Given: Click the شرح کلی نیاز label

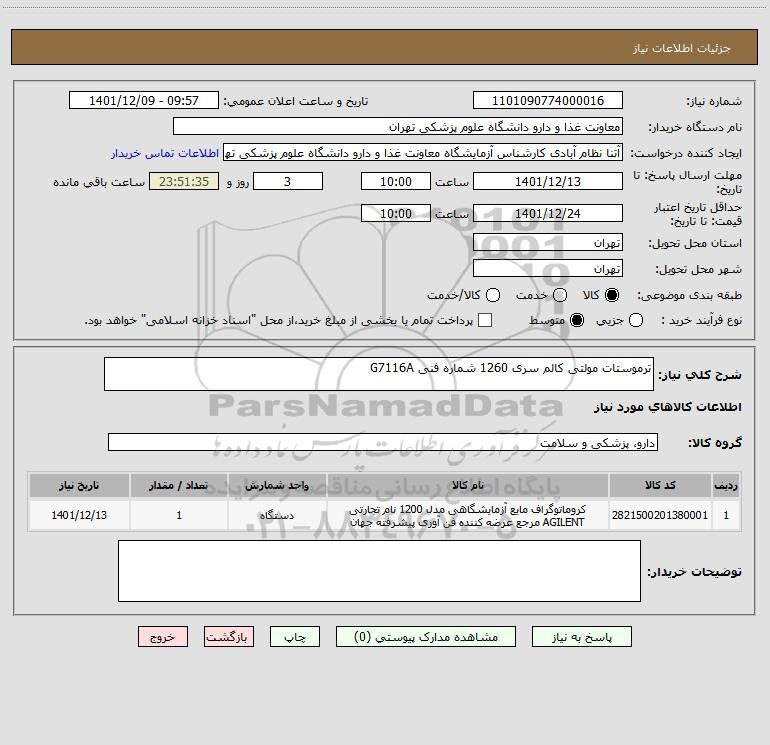Looking at the screenshot, I should pos(700,375).
